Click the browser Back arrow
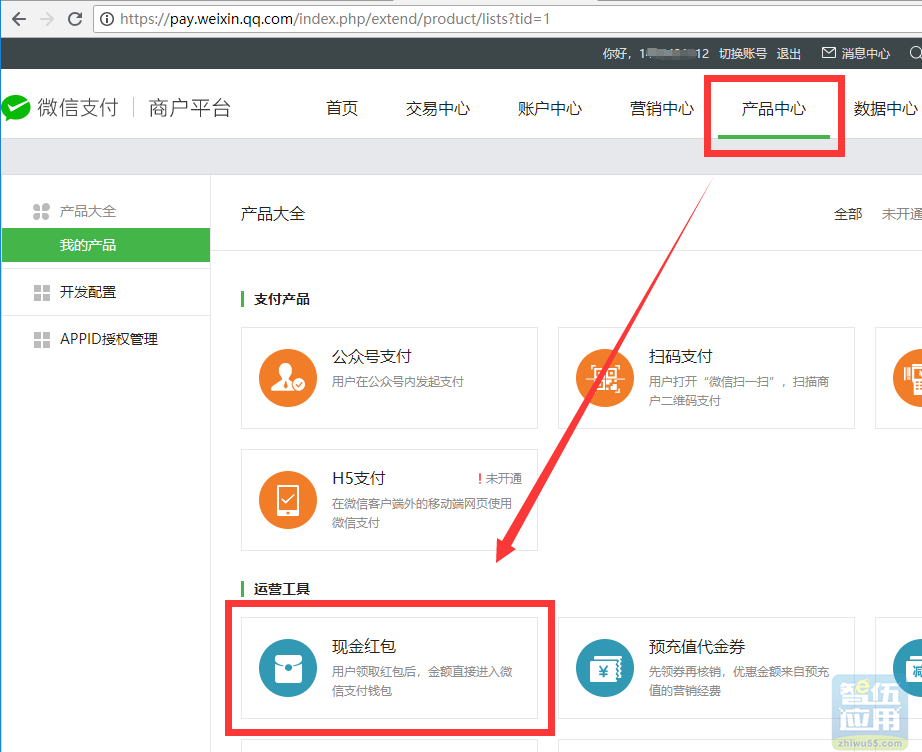Image resolution: width=922 pixels, height=752 pixels. pos(19,19)
